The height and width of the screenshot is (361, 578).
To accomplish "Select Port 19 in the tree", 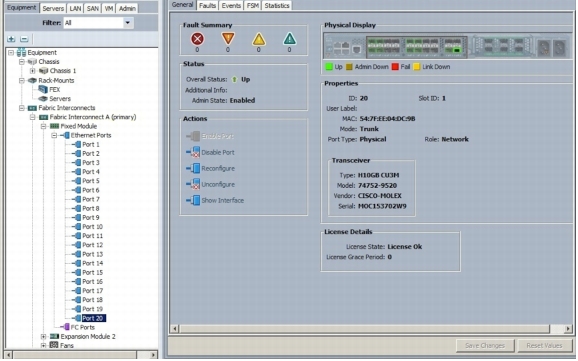I will pyautogui.click(x=92, y=309).
